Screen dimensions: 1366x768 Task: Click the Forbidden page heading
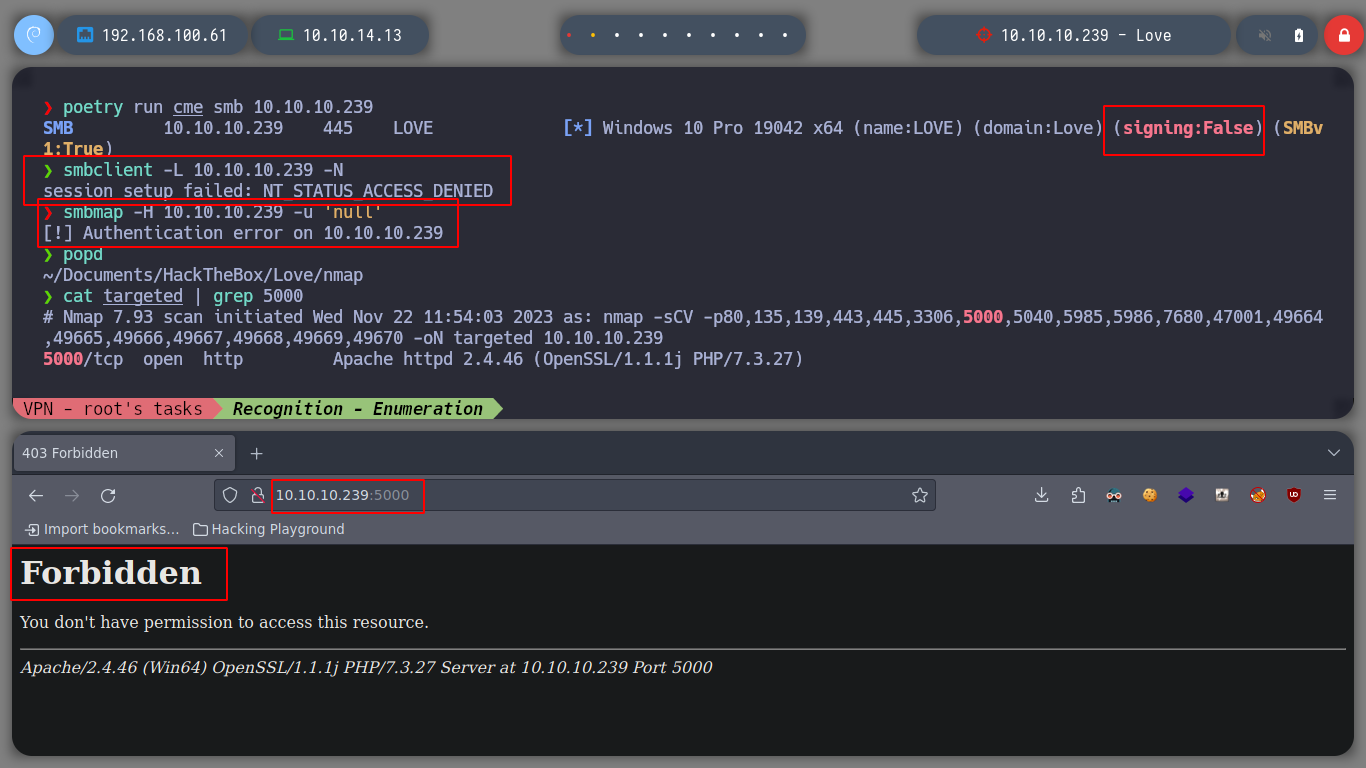[x=111, y=573]
